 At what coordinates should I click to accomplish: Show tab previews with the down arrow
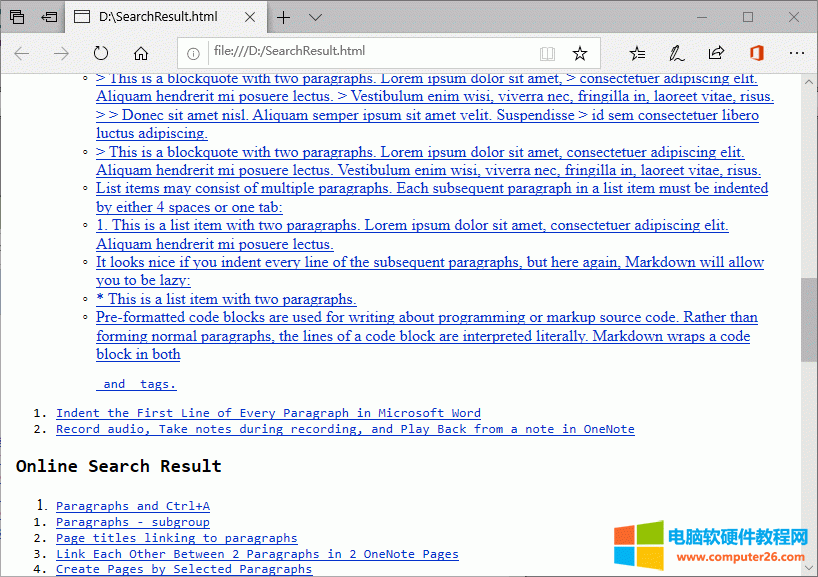[314, 17]
